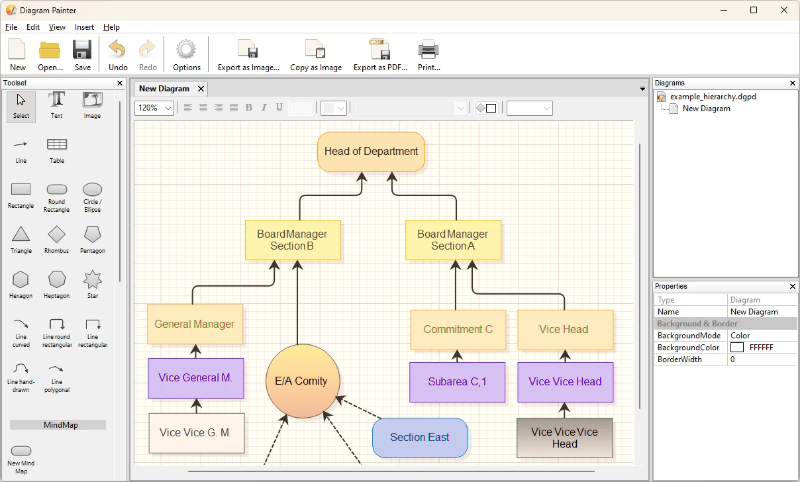Print the diagram
The image size is (800, 482).
pos(429,55)
